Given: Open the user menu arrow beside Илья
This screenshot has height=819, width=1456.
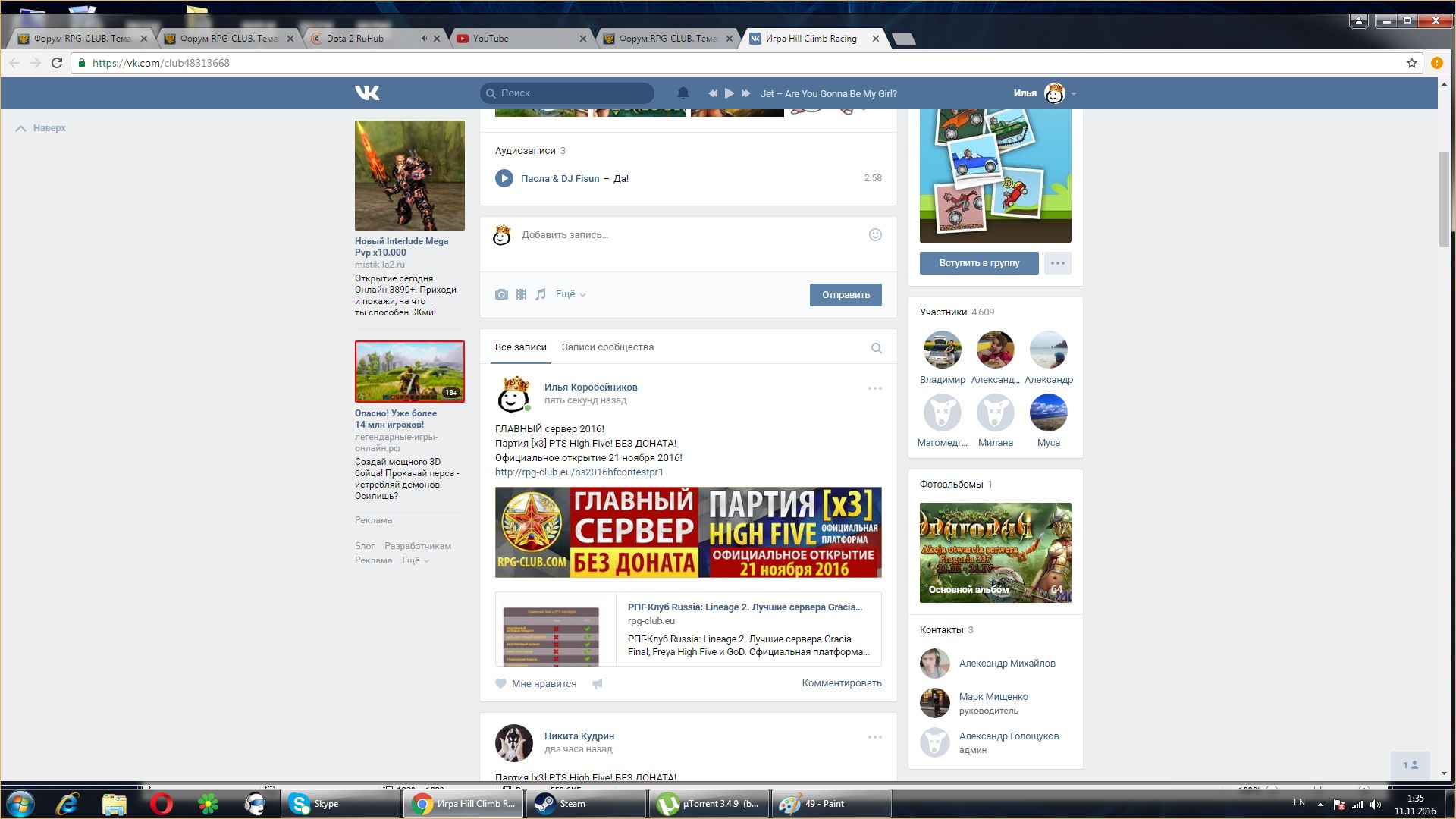Looking at the screenshot, I should tap(1074, 94).
